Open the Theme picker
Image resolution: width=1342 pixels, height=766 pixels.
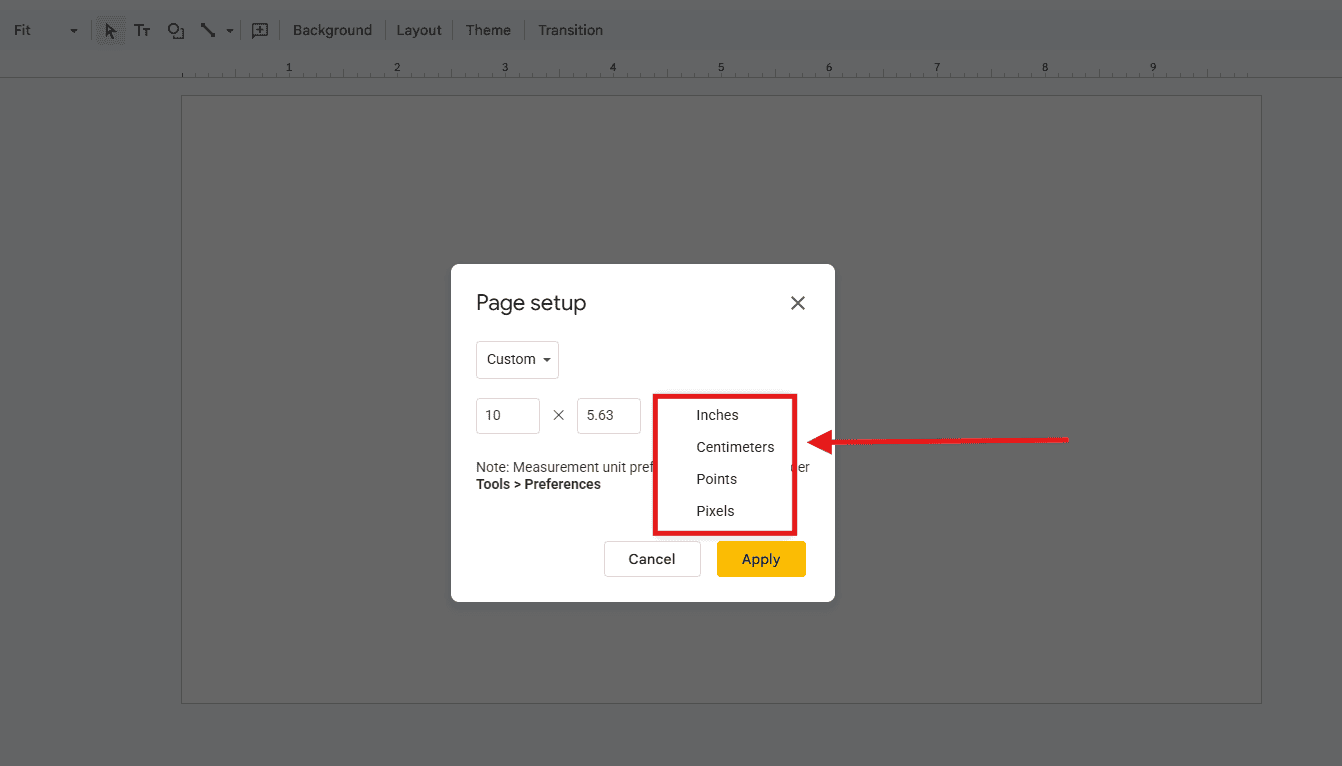487,30
